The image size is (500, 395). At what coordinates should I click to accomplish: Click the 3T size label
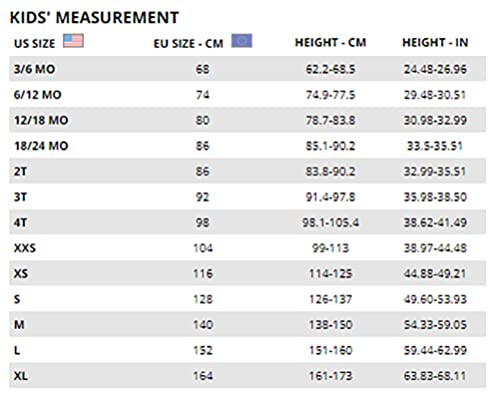[20, 197]
